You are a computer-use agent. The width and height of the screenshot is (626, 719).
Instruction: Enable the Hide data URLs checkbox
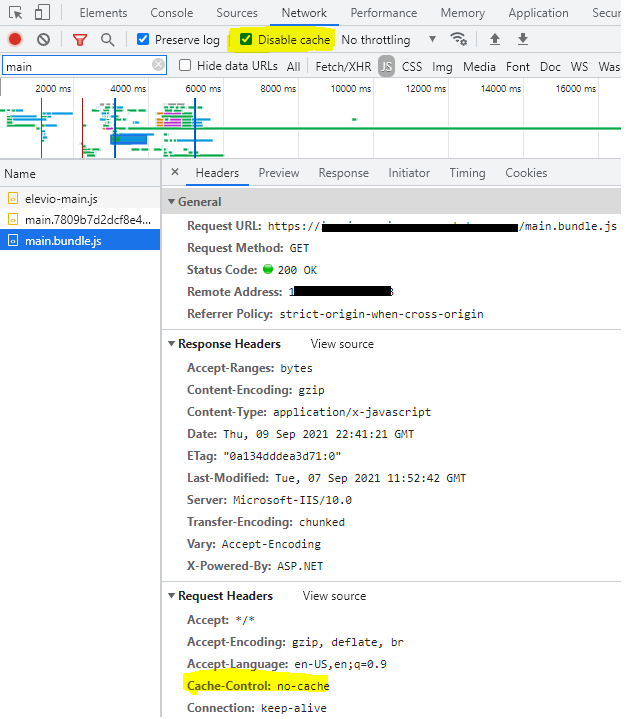pos(185,66)
